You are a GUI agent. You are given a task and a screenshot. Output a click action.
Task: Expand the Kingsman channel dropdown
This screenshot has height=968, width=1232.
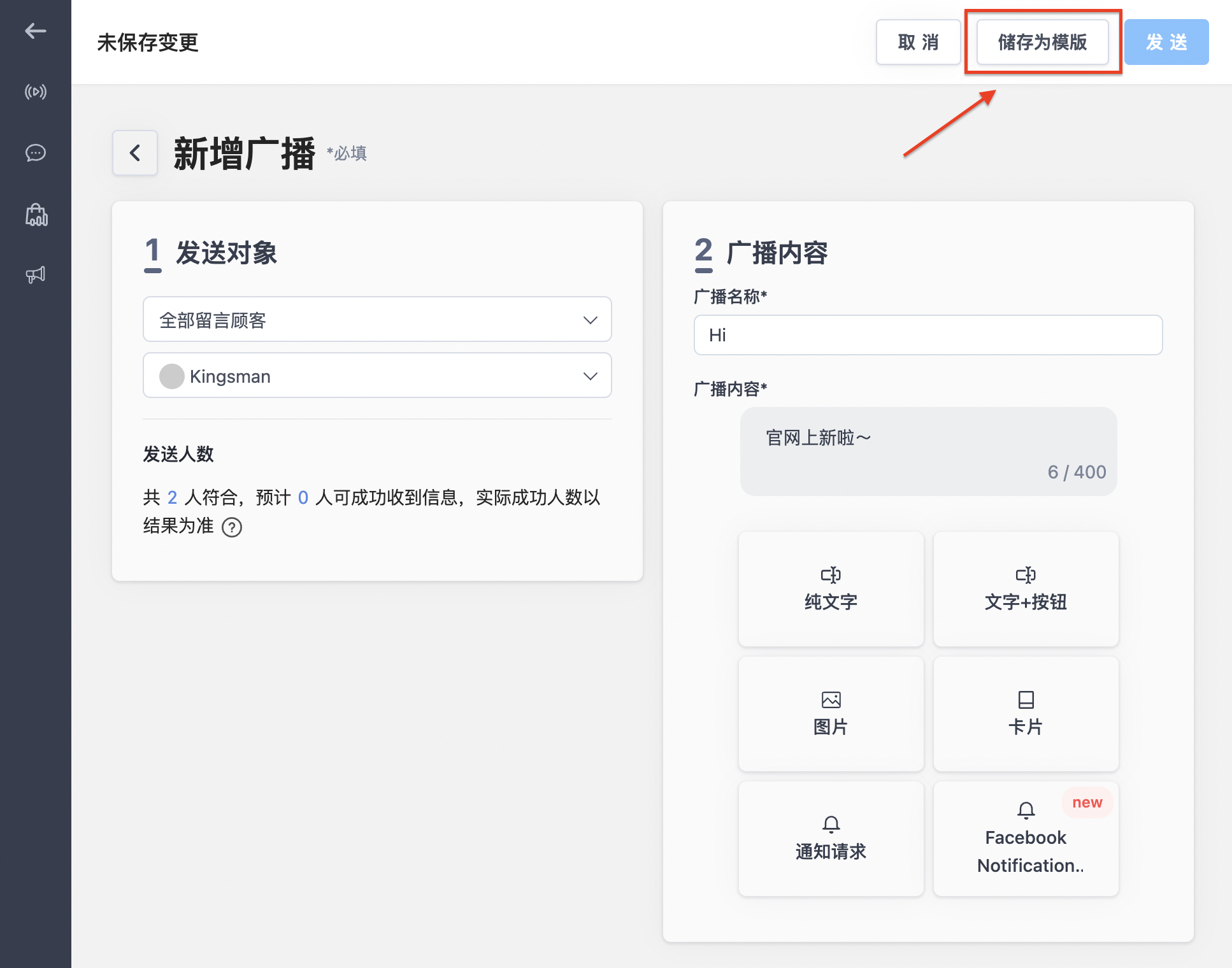click(377, 376)
